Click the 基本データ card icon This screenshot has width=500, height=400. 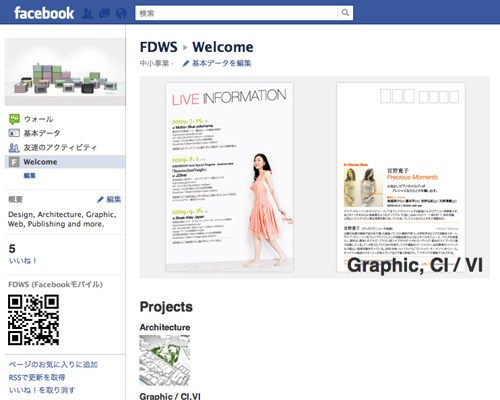[x=14, y=133]
